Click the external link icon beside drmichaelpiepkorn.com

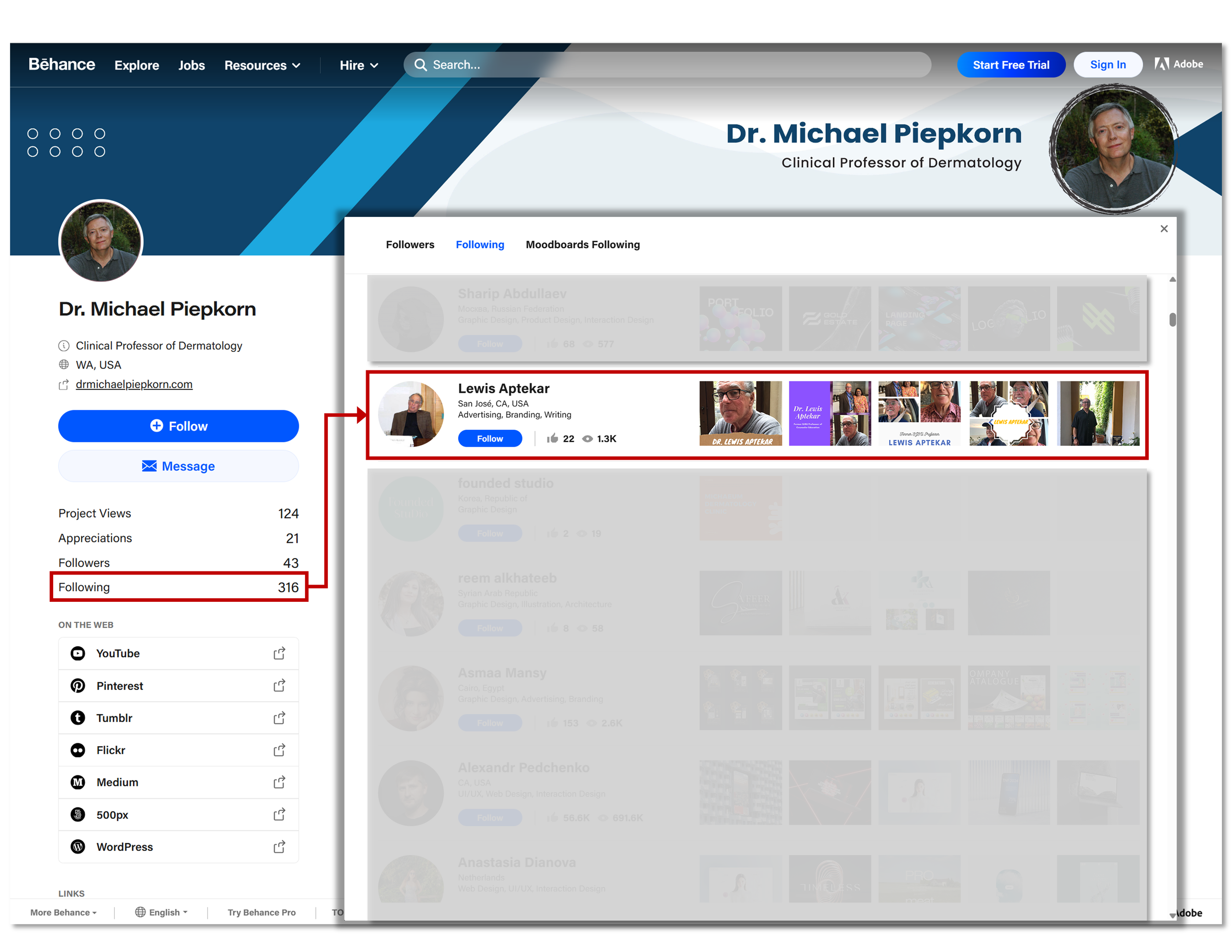click(x=64, y=384)
